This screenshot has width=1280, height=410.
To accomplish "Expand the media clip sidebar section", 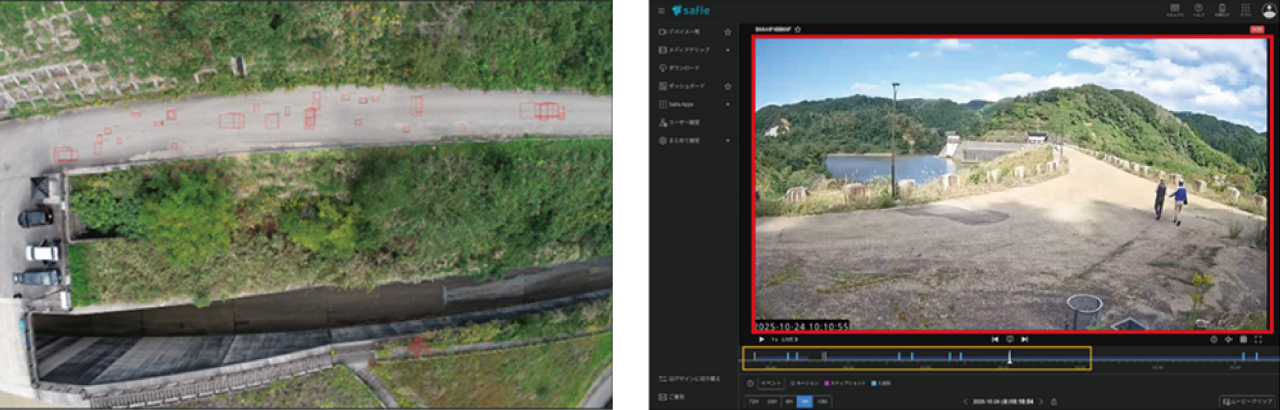I will [x=727, y=49].
